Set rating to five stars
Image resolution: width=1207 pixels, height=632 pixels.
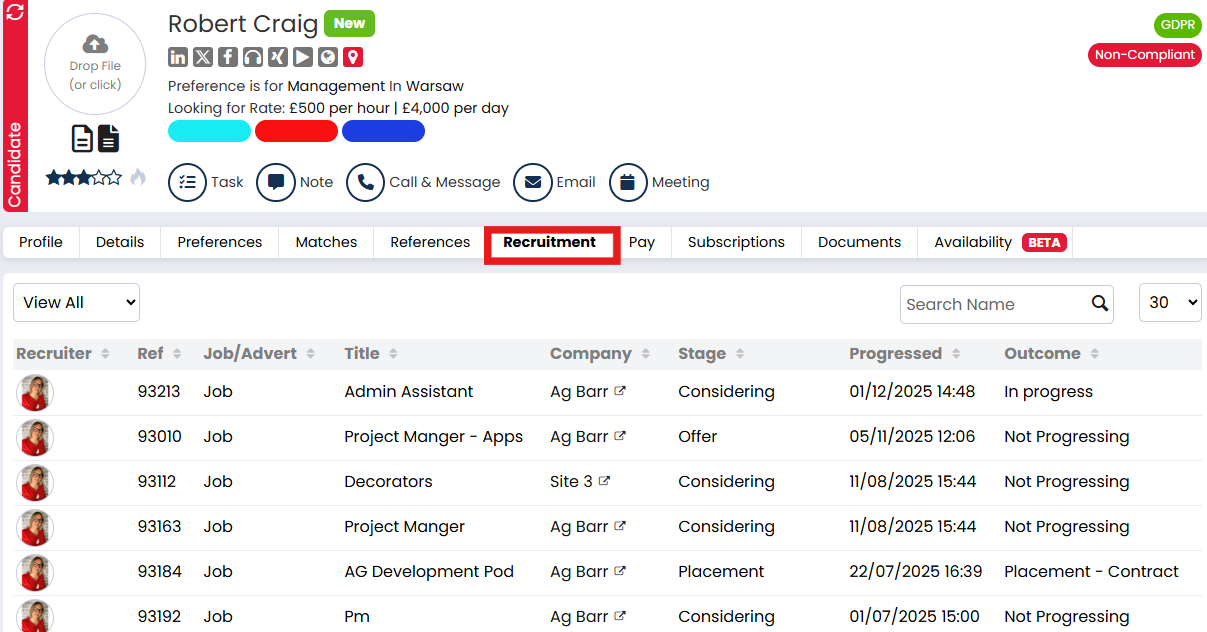(x=114, y=177)
